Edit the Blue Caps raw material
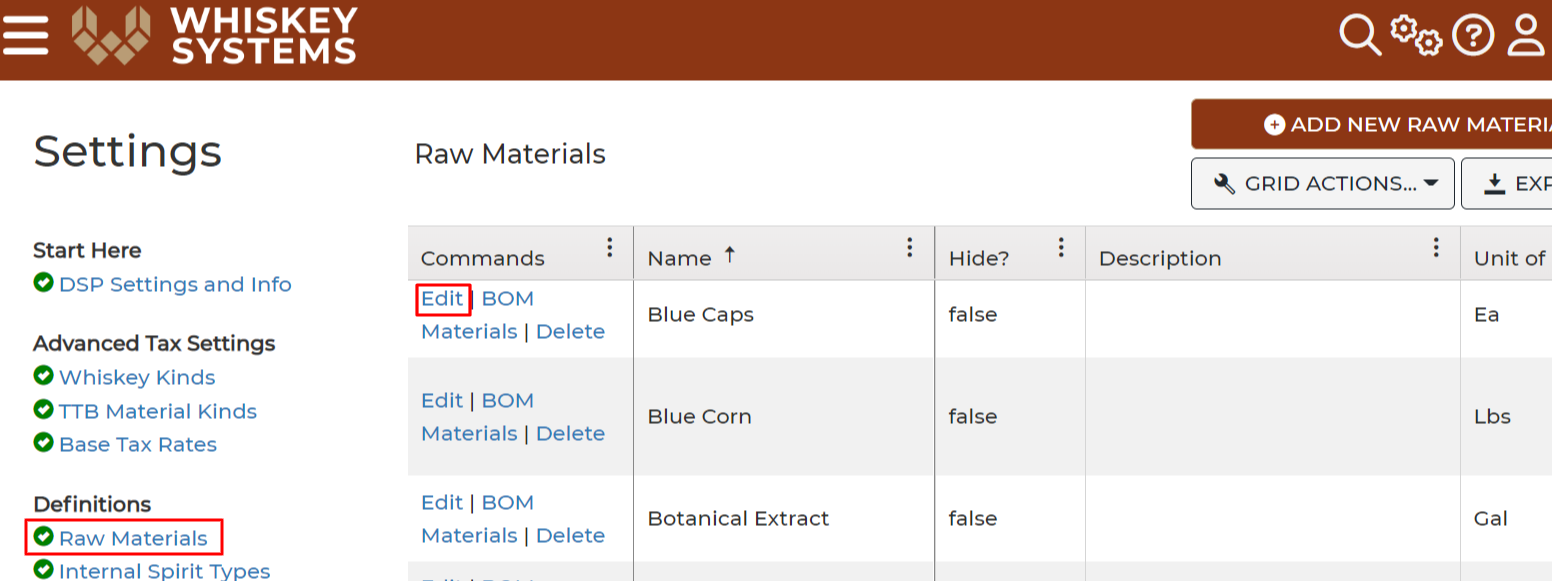This screenshot has width=1552, height=581. point(442,298)
